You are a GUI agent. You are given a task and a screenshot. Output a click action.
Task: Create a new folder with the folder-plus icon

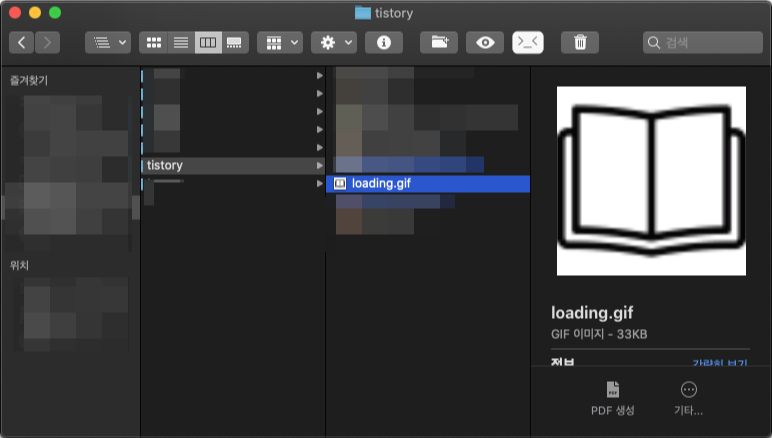(x=439, y=43)
